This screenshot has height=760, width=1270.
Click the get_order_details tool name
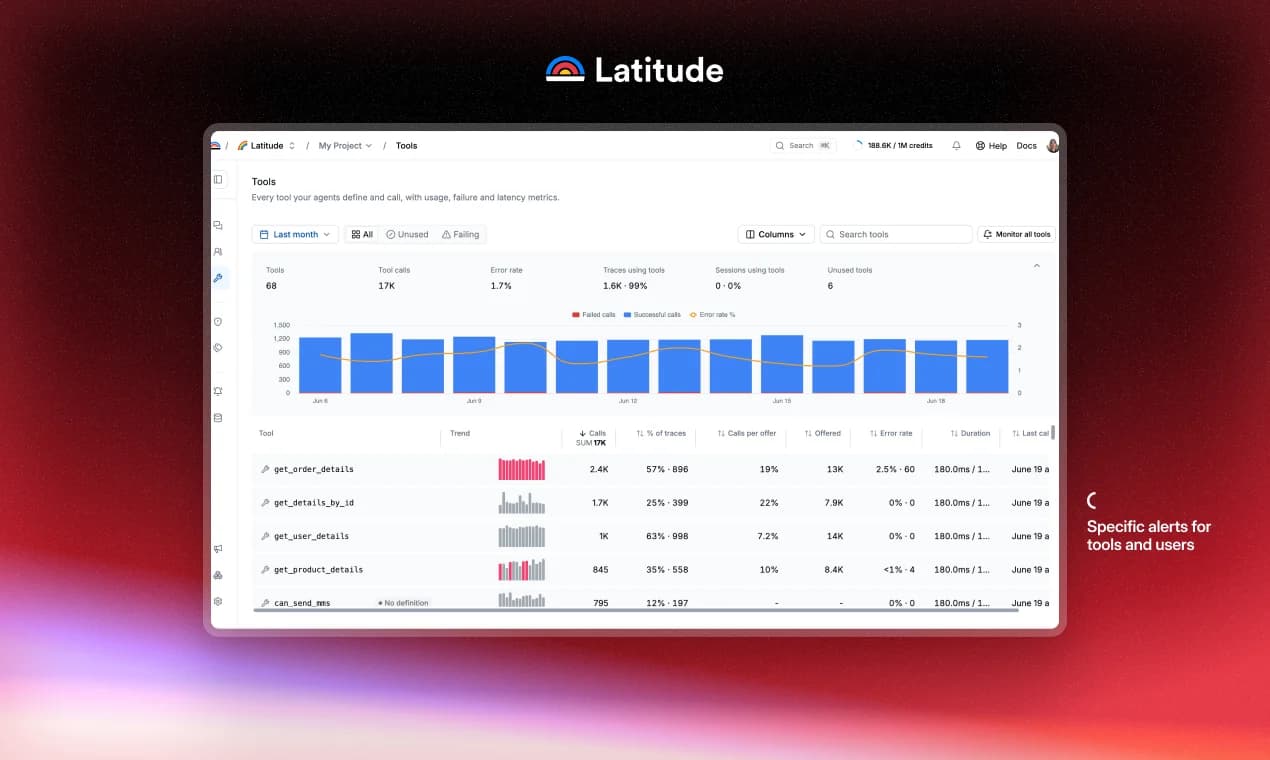pyautogui.click(x=314, y=469)
